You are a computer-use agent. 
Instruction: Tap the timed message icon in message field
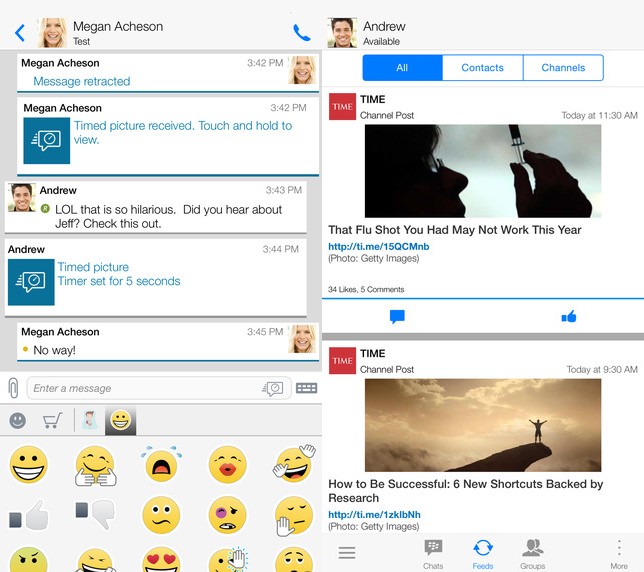pos(273,388)
